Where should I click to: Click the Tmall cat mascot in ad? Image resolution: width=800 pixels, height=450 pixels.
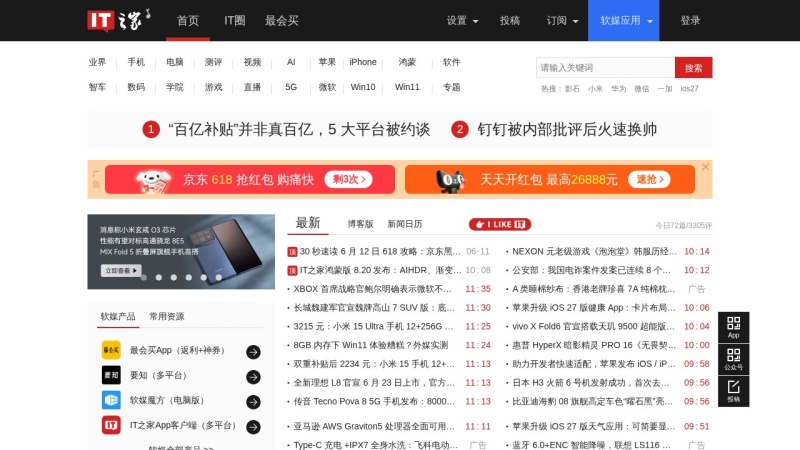[x=451, y=181]
